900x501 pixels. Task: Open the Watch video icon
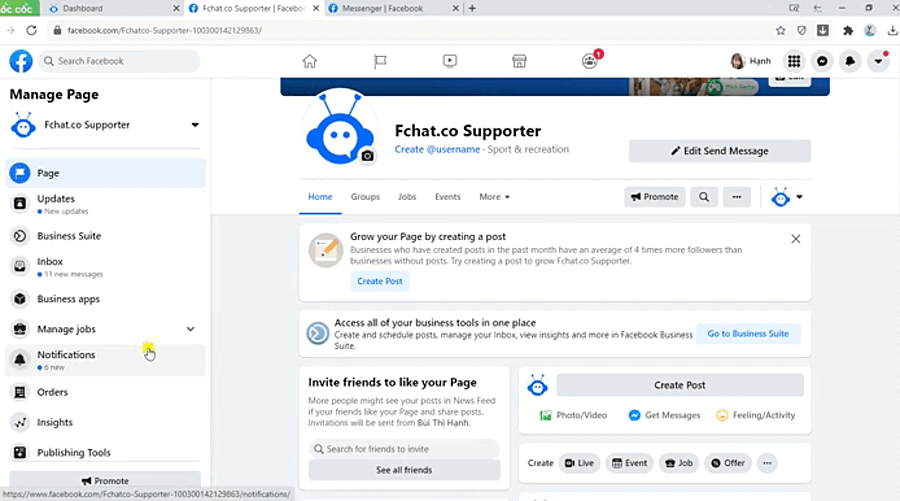[x=450, y=61]
